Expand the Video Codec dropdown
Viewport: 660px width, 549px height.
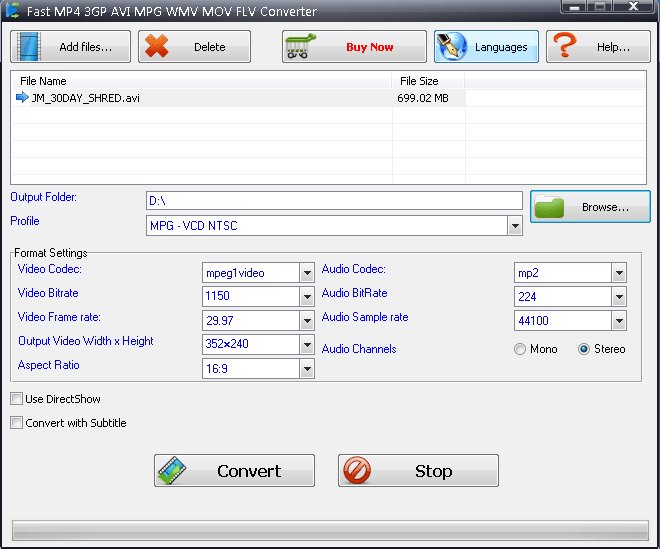pos(307,273)
